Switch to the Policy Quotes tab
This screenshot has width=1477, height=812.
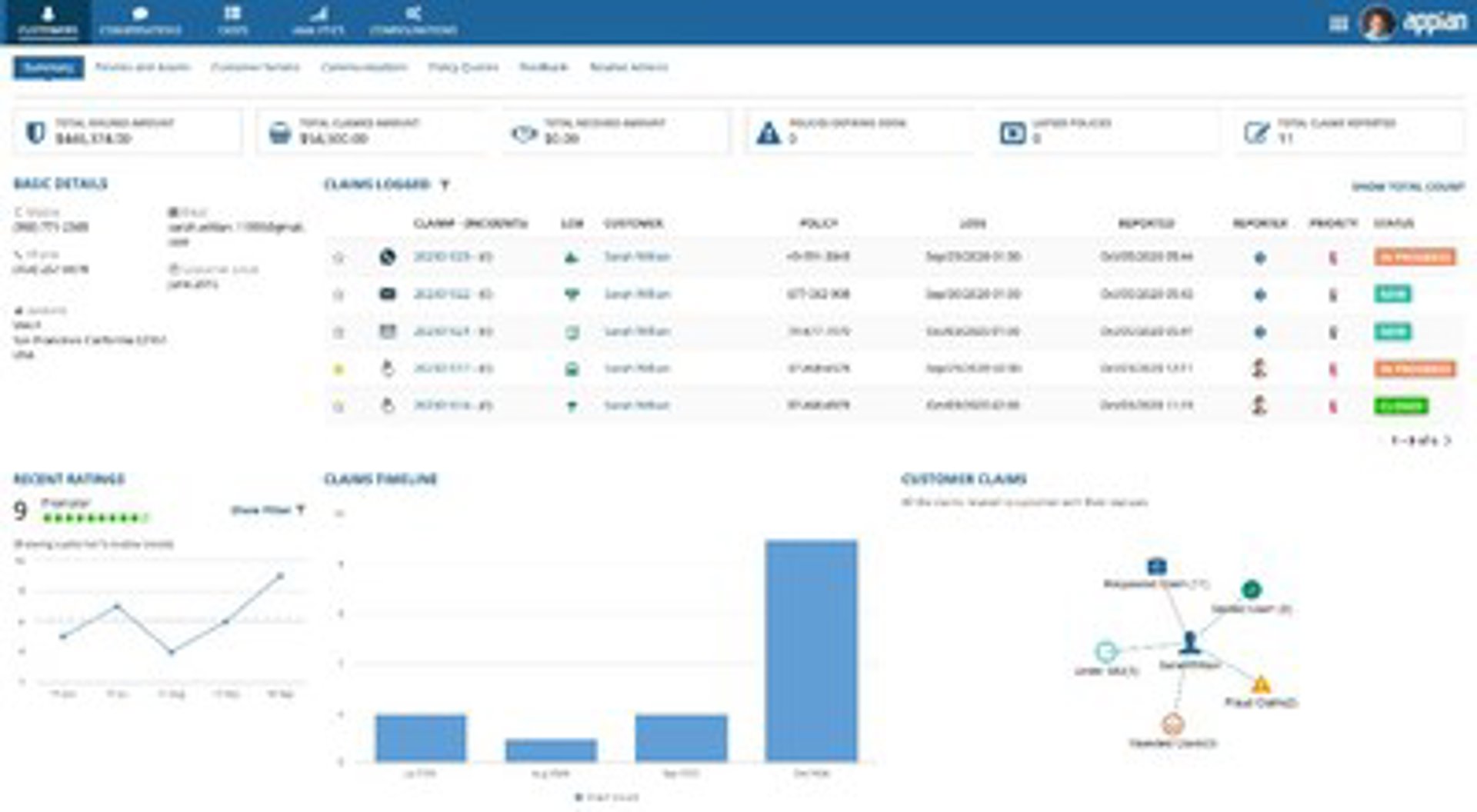(462, 68)
